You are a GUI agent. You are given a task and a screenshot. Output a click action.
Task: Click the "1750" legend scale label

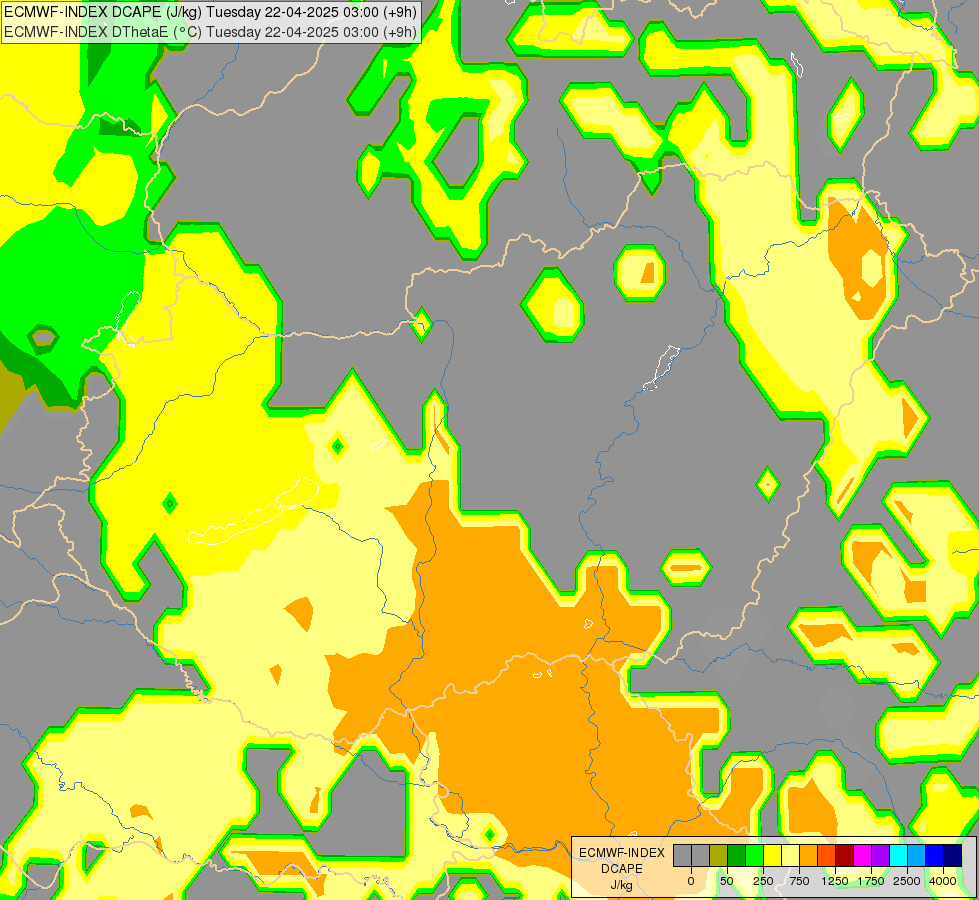pyautogui.click(x=871, y=881)
